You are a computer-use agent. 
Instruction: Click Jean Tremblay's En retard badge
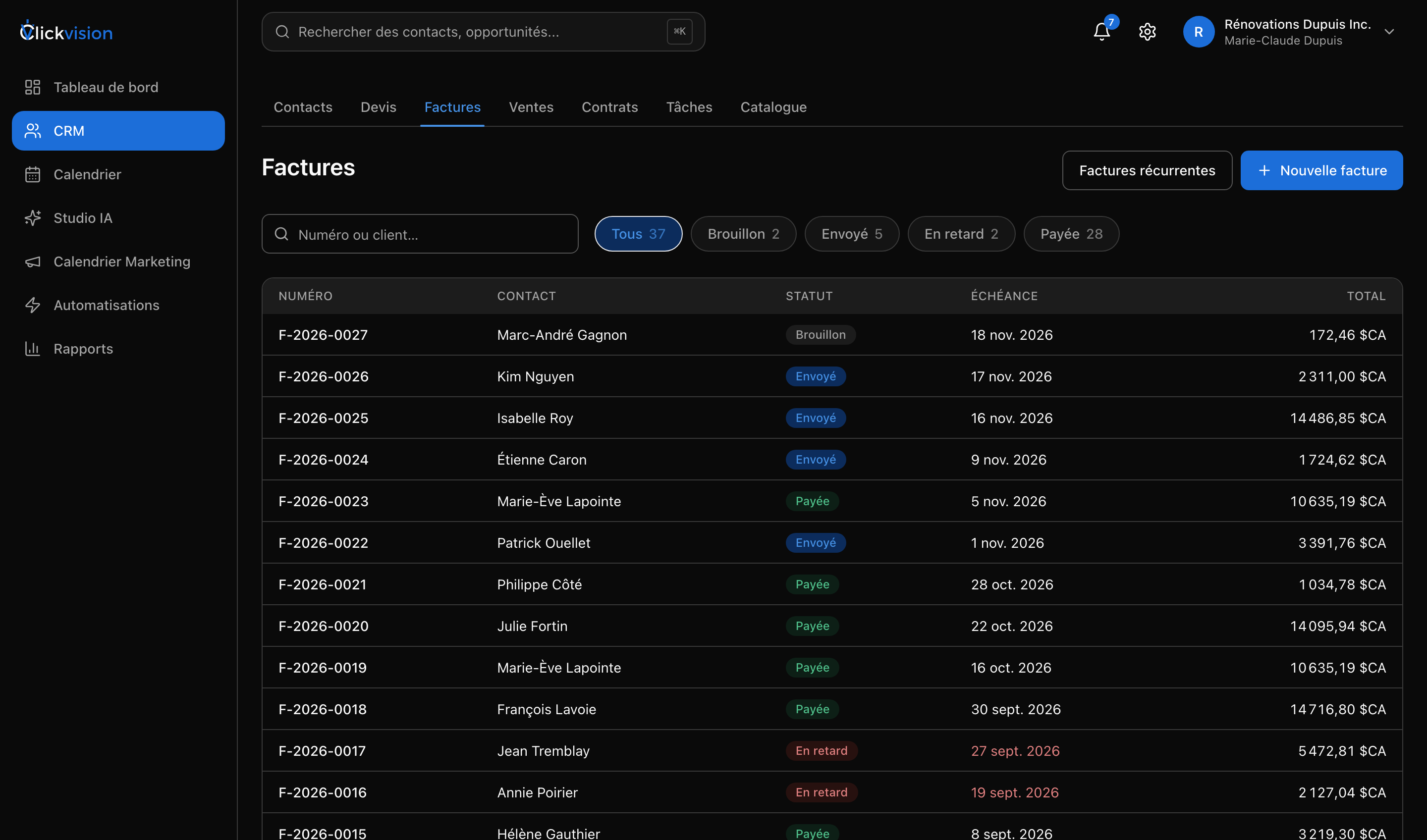point(822,750)
